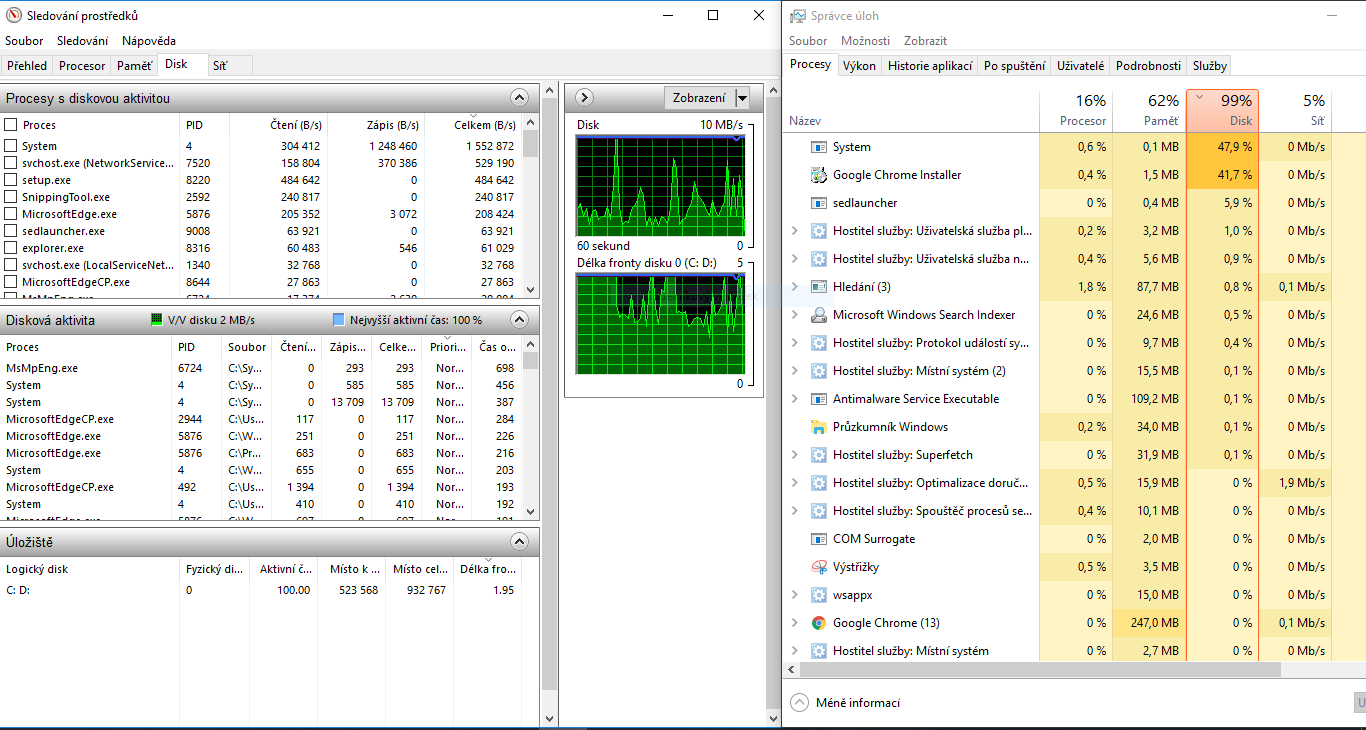1366x730 pixels.
Task: Collapse Task Manager via Méně informací arrow
Action: tap(799, 702)
